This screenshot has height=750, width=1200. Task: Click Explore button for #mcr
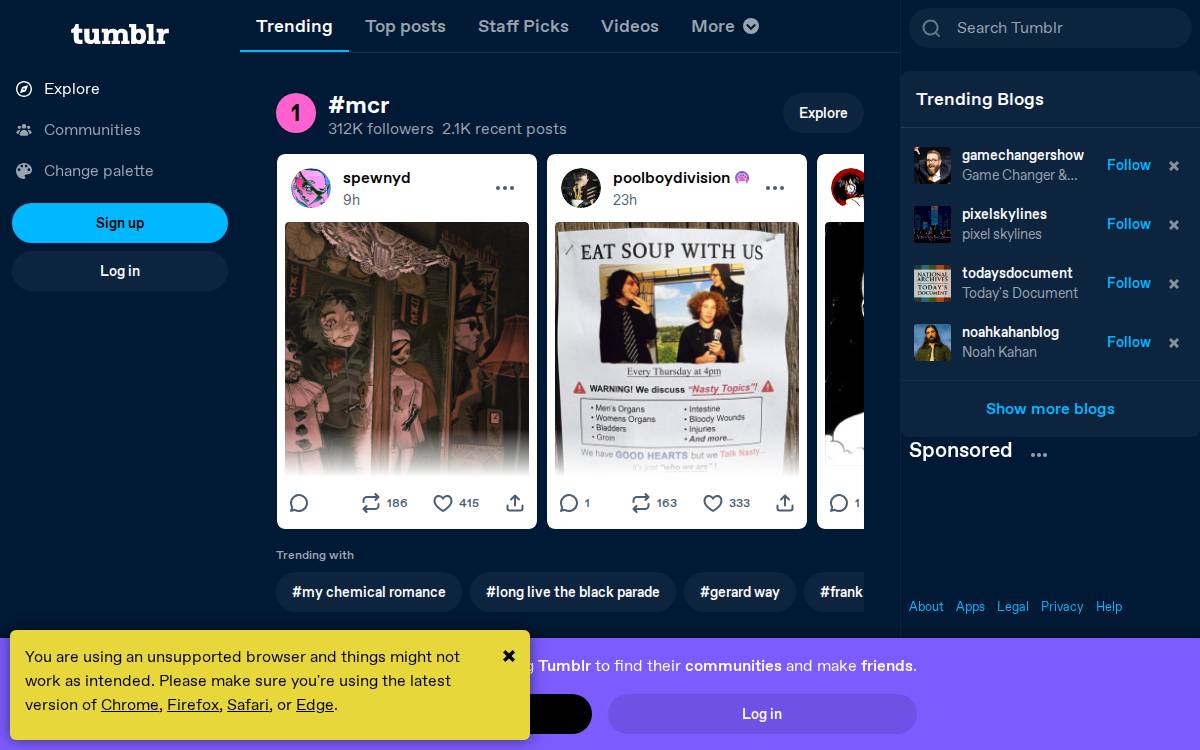click(x=823, y=113)
